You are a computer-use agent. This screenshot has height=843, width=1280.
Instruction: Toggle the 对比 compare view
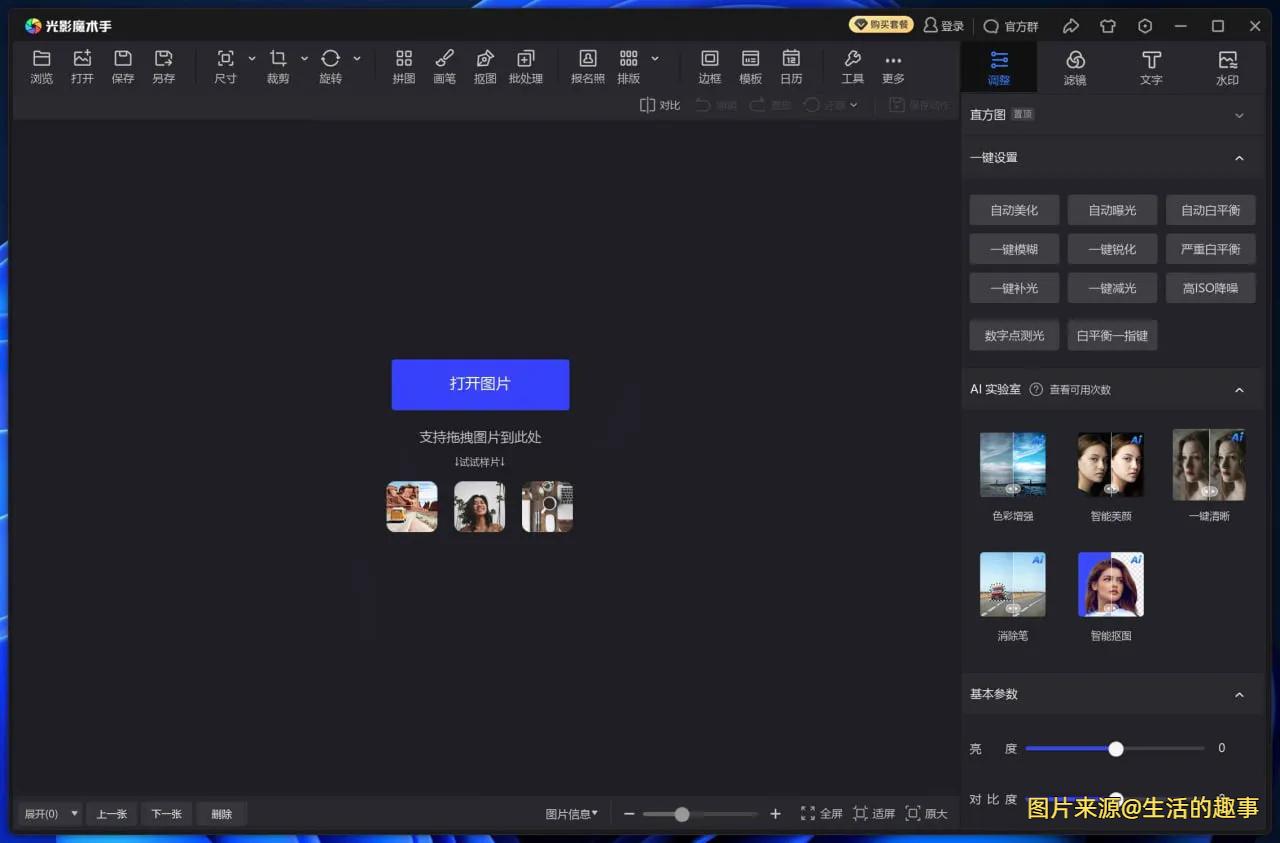click(x=659, y=104)
